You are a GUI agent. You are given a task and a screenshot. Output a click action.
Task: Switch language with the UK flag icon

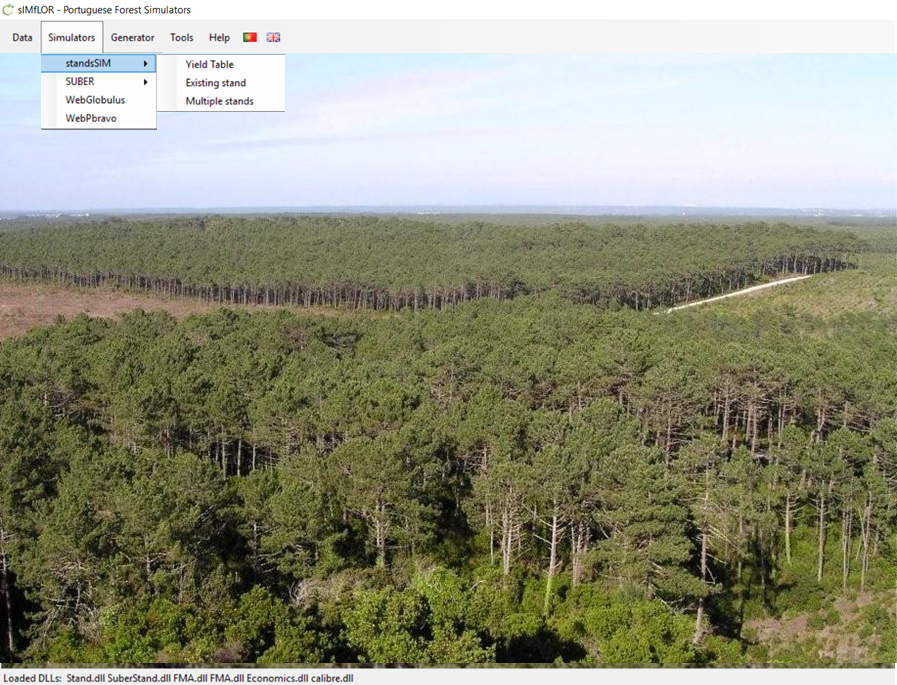pyautogui.click(x=273, y=37)
